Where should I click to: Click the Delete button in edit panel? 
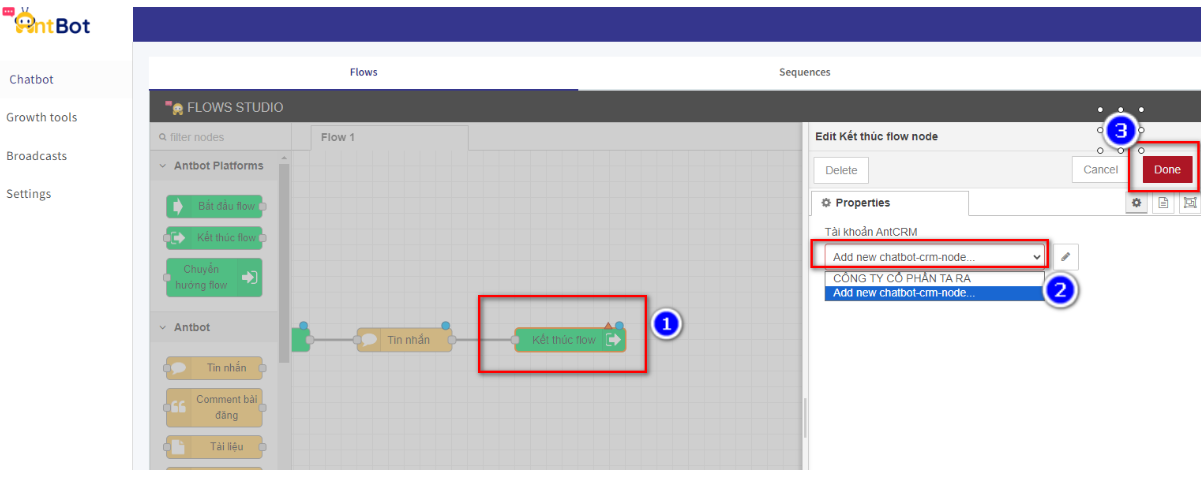(x=841, y=170)
